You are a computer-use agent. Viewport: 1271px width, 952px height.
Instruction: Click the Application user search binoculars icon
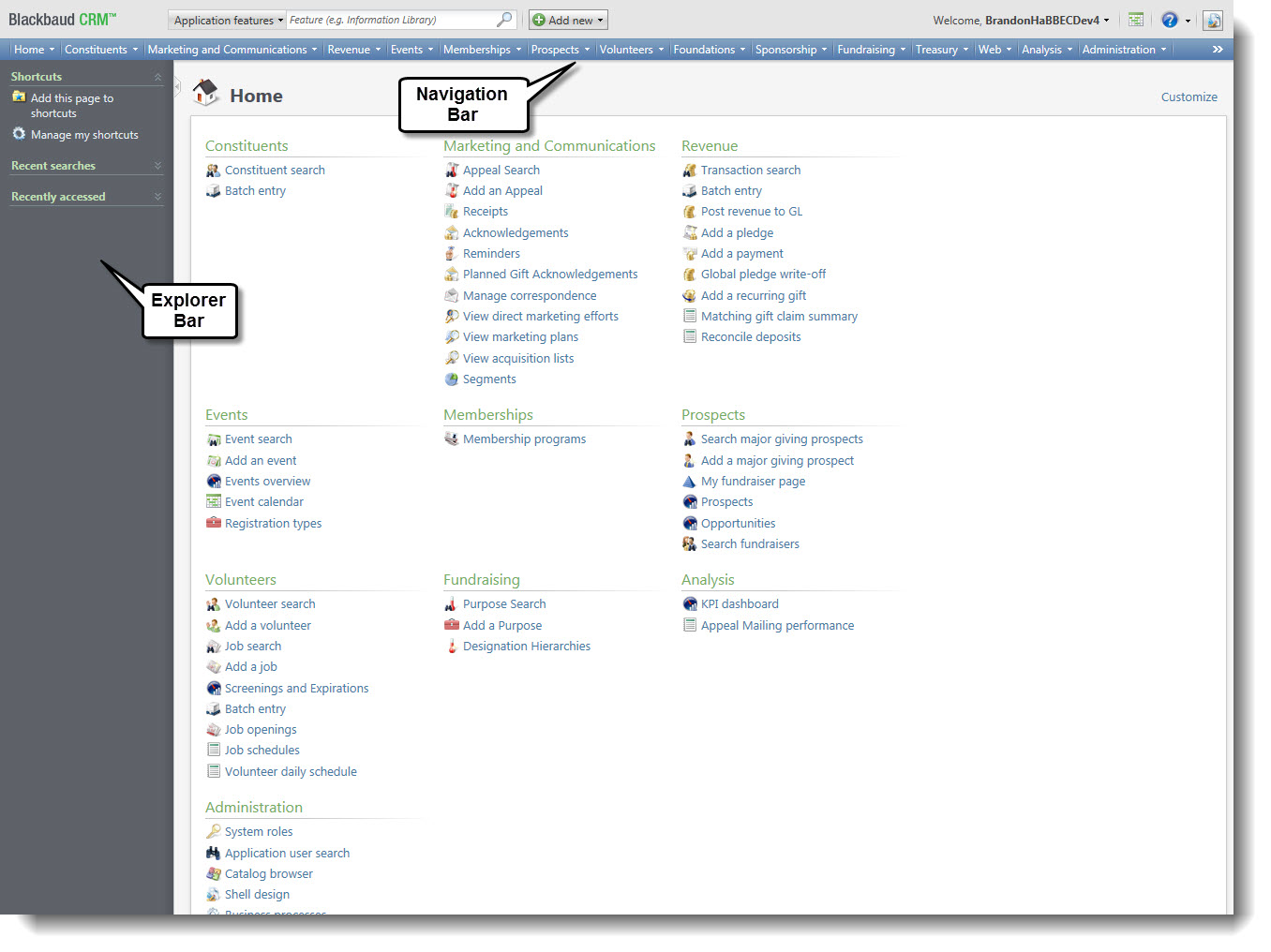pyautogui.click(x=214, y=854)
